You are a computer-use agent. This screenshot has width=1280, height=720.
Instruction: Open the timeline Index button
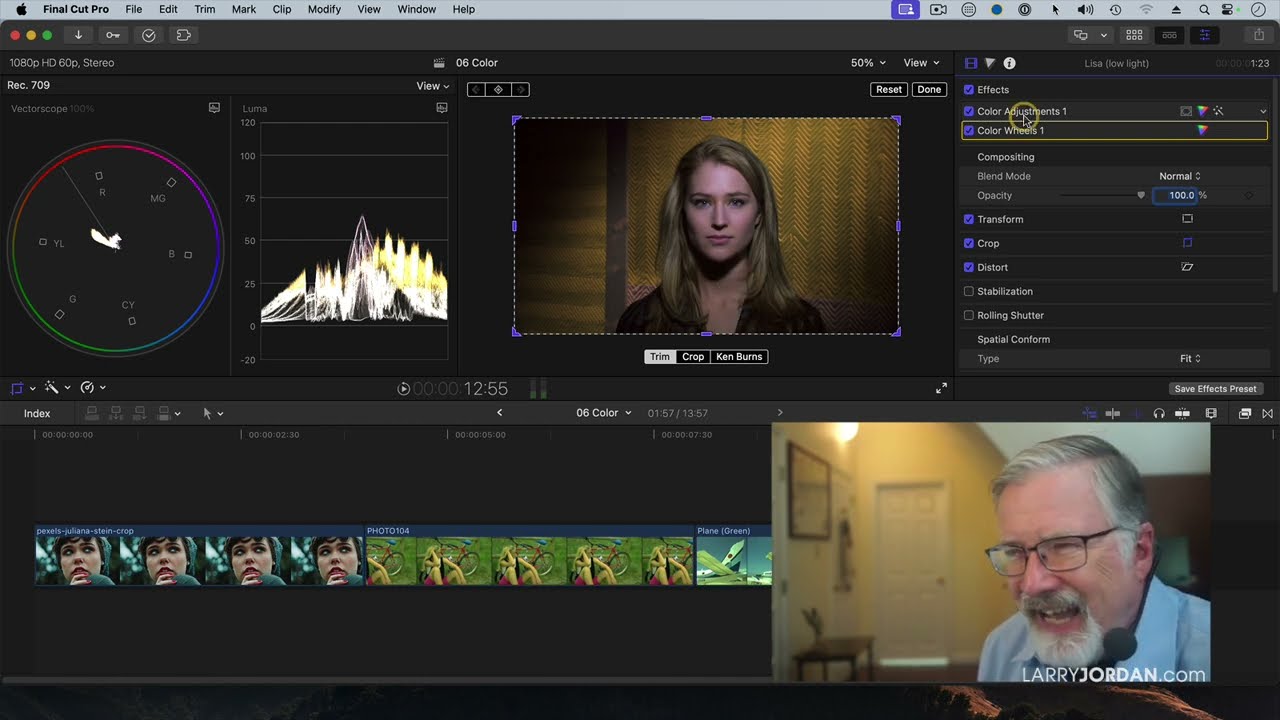[37, 414]
